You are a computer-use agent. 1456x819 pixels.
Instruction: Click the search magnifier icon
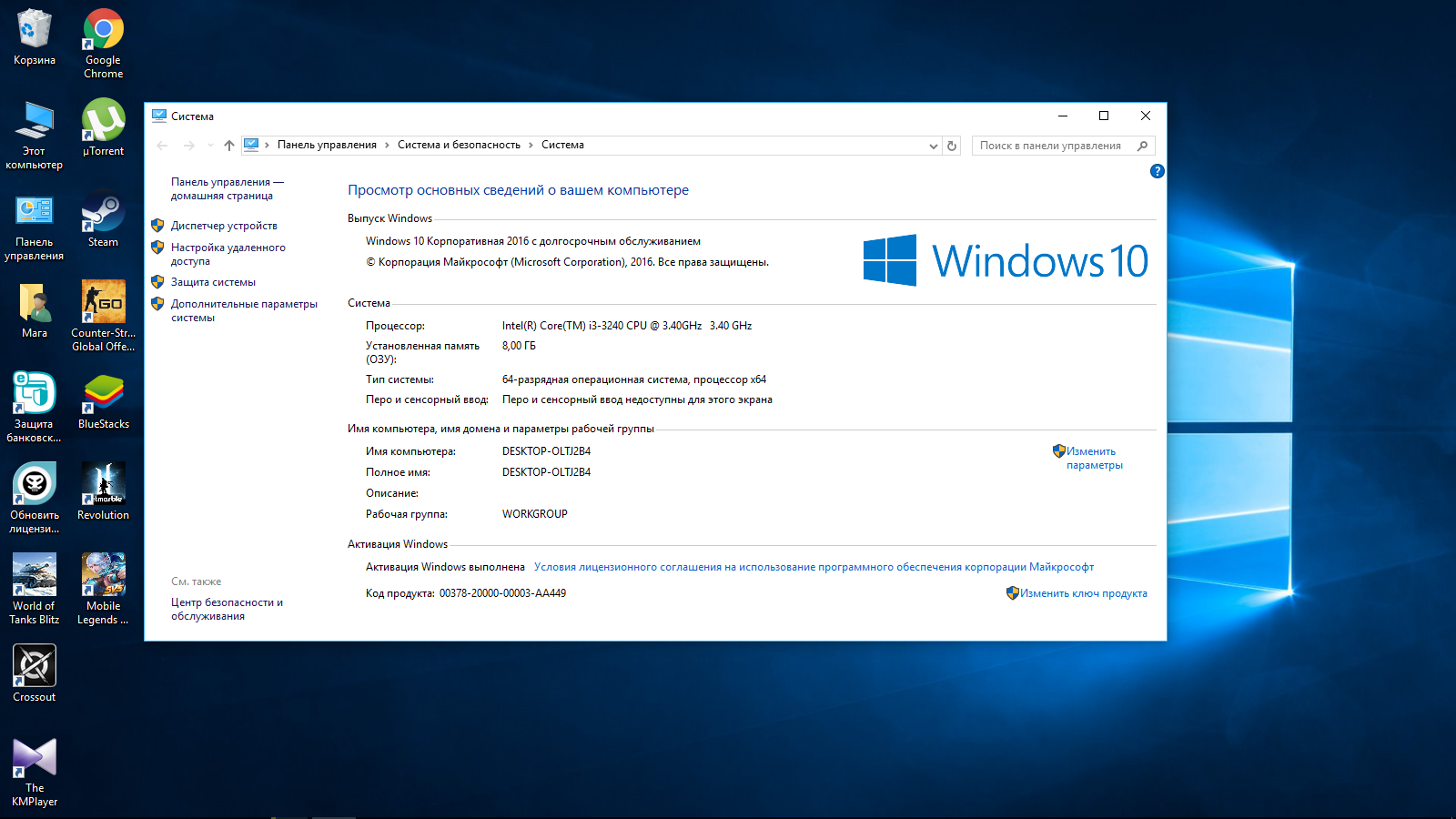tap(1143, 146)
